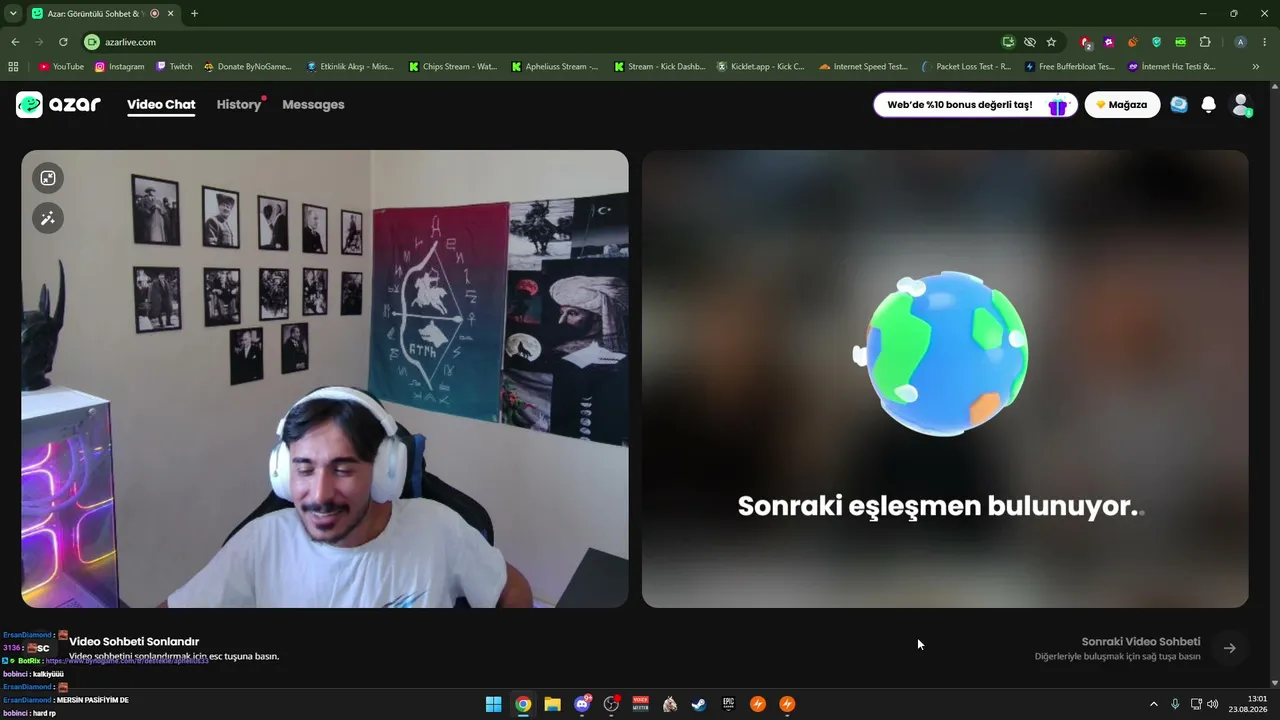Open the YouTube bookmark

pos(62,67)
